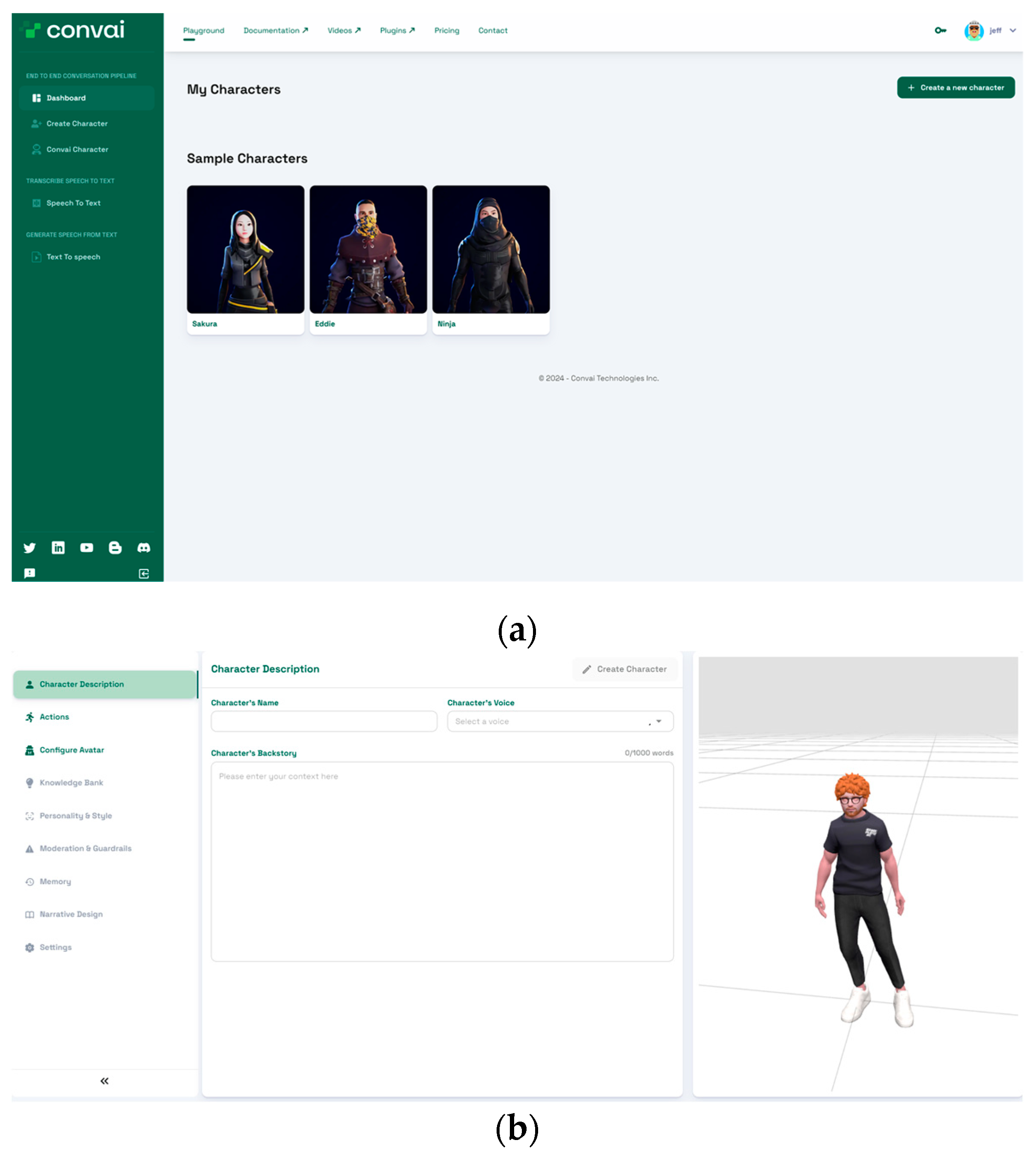
Task: Click the Create Character person-plus icon
Action: (x=36, y=124)
